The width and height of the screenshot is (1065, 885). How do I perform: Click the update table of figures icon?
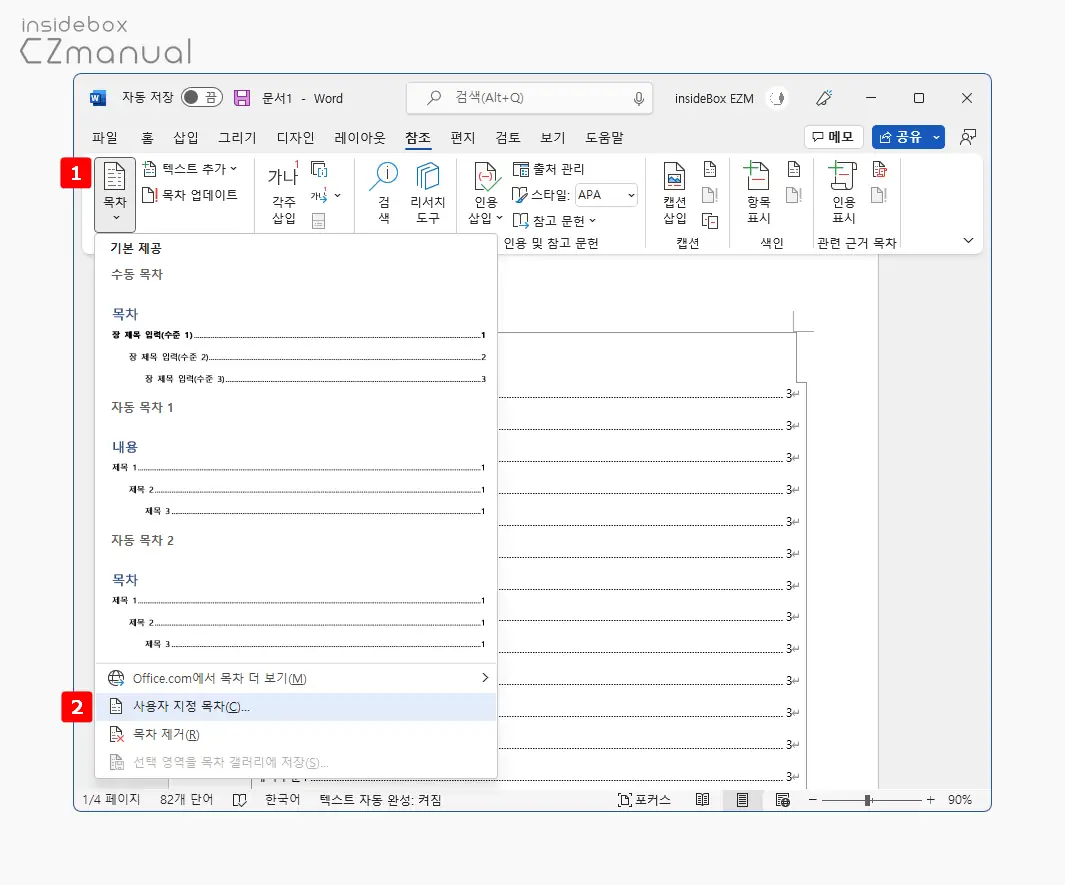point(710,196)
